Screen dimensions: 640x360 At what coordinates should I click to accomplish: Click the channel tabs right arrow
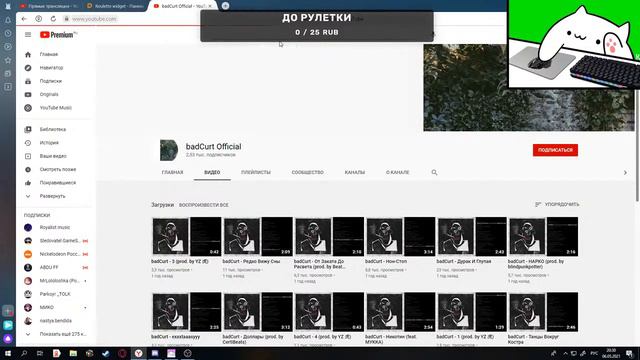[625, 173]
